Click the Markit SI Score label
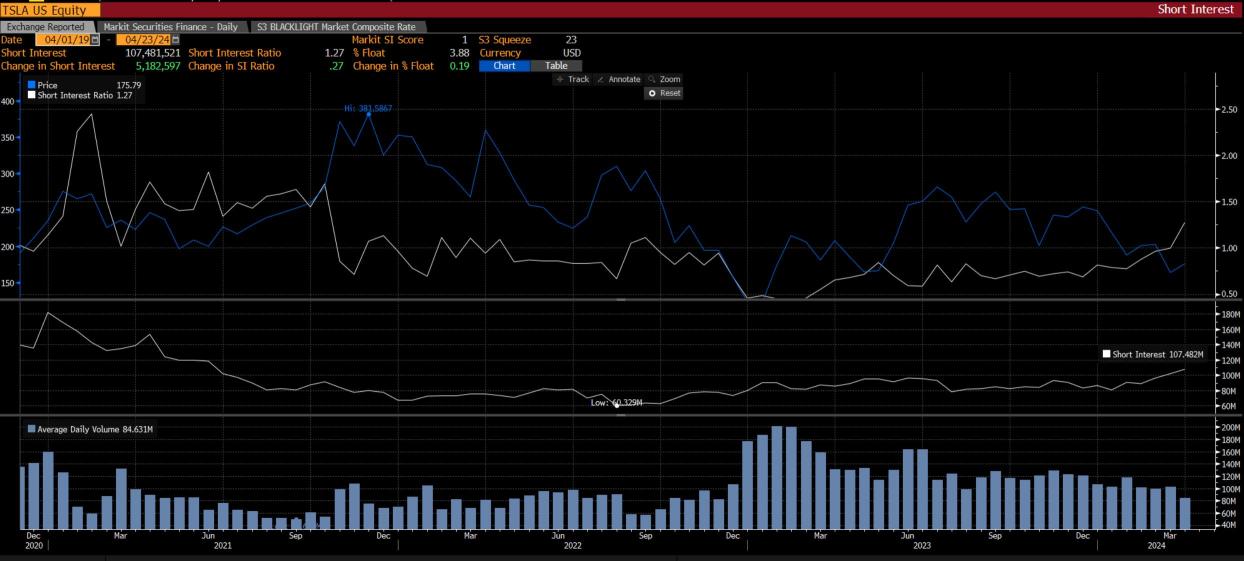The image size is (1244, 561). (x=388, y=40)
